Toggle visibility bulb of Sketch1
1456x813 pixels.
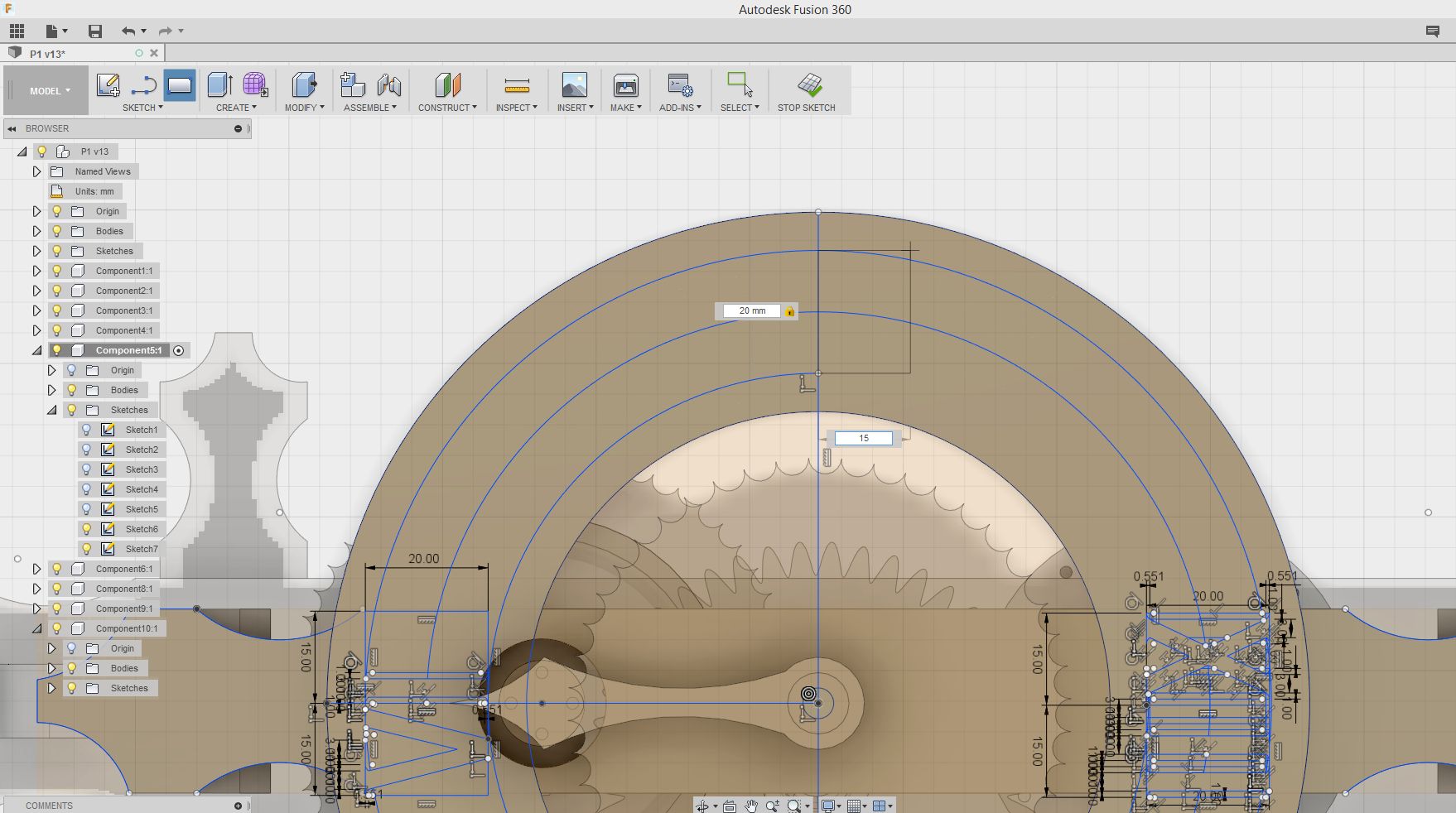(87, 430)
